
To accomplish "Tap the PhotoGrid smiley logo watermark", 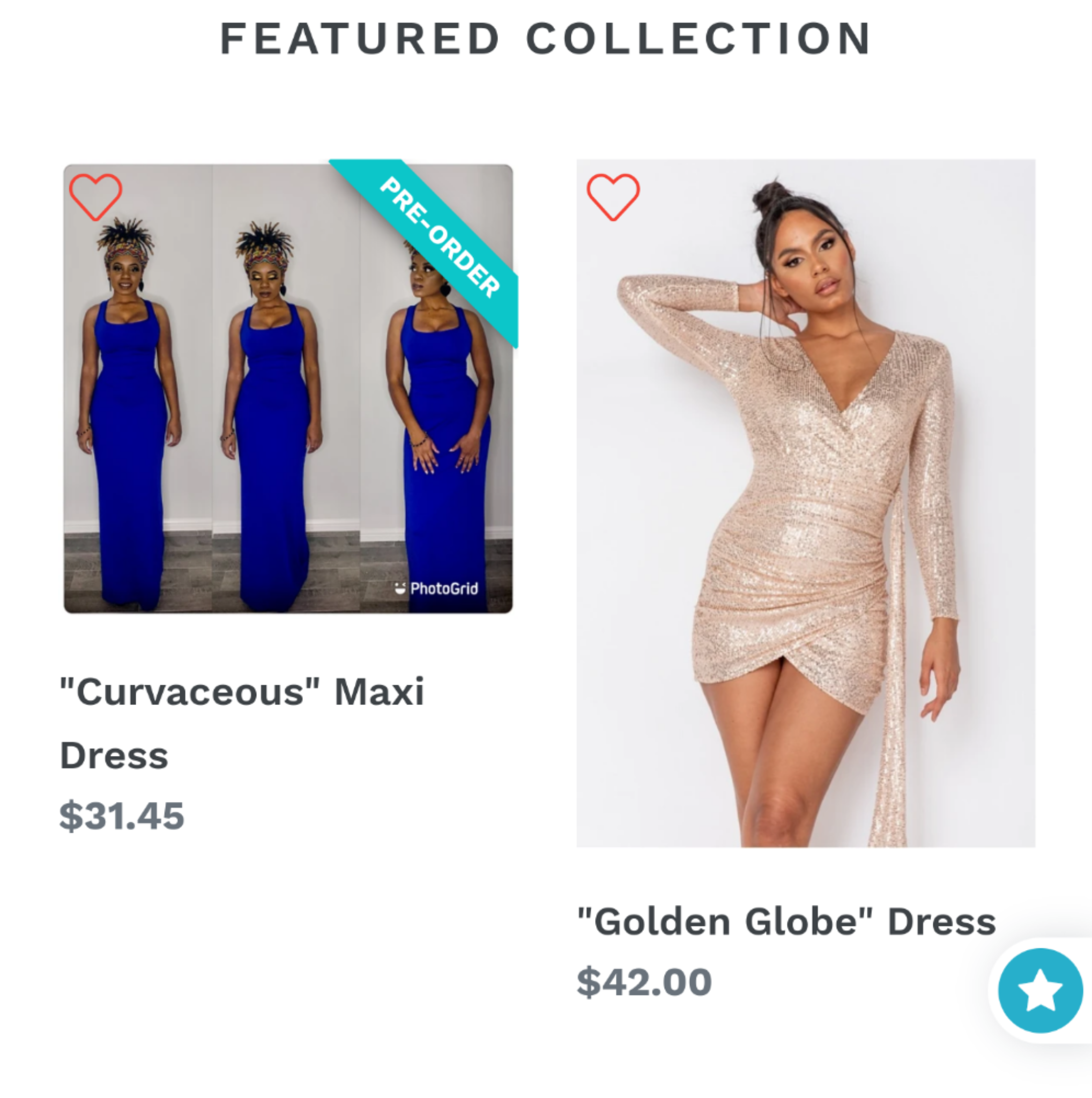I will coord(401,588).
